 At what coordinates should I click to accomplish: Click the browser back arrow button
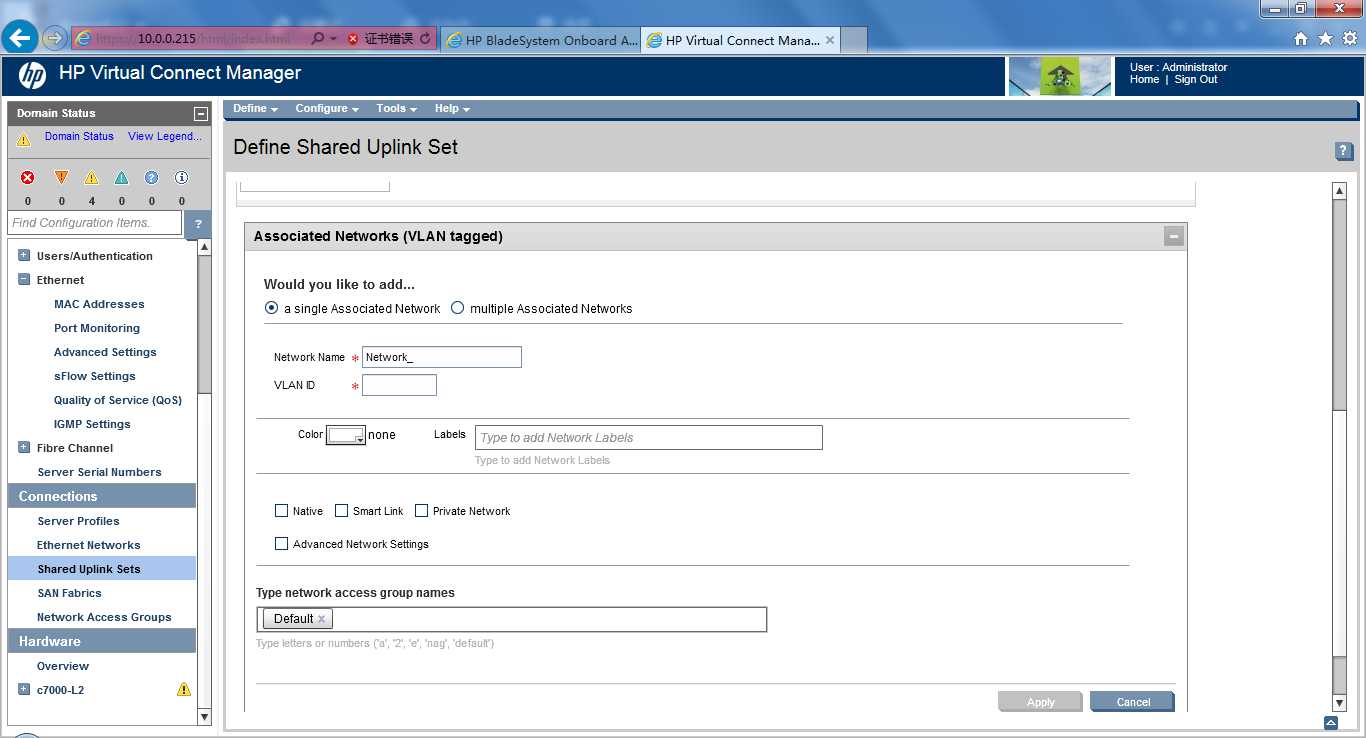click(x=20, y=39)
